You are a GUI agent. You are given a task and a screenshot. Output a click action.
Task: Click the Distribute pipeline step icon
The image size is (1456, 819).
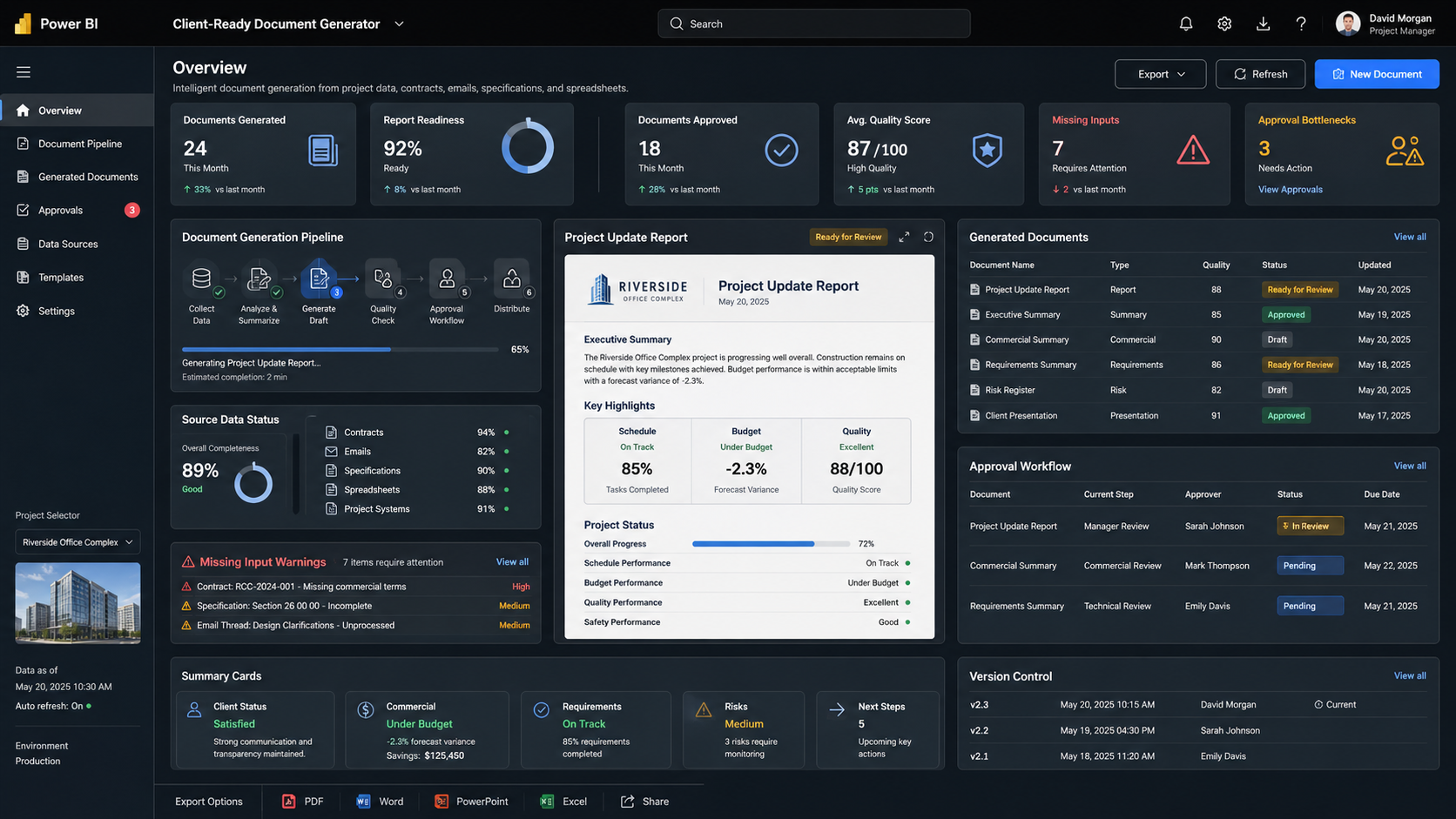[x=511, y=279]
